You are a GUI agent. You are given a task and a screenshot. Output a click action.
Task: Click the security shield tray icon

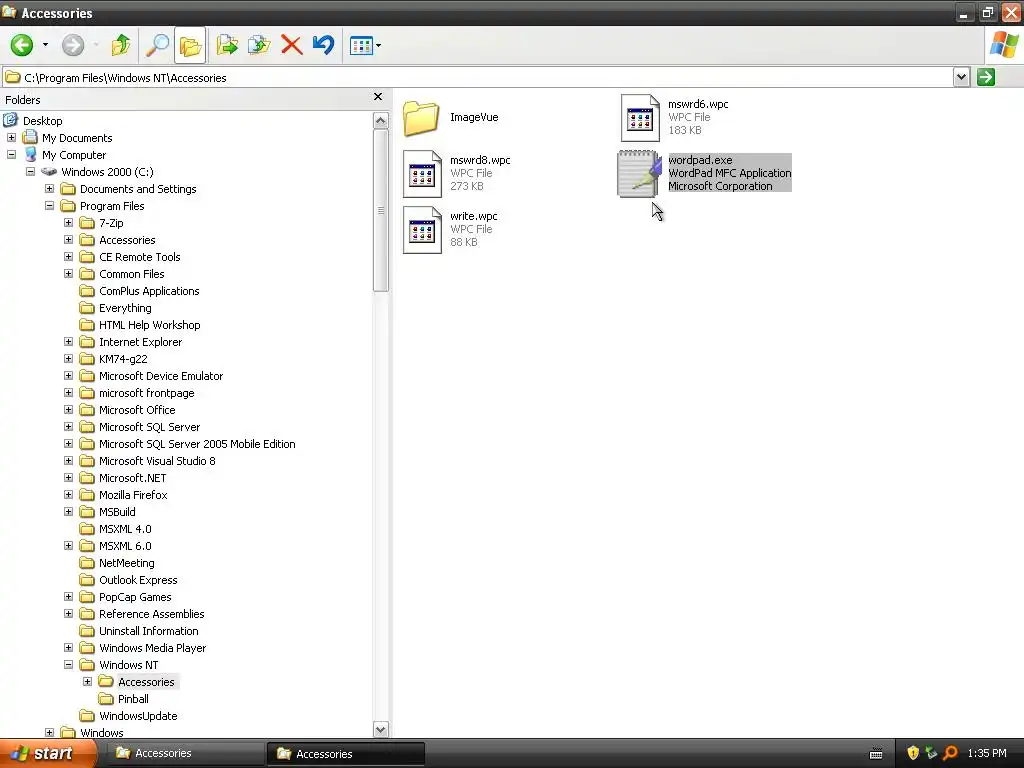[913, 754]
